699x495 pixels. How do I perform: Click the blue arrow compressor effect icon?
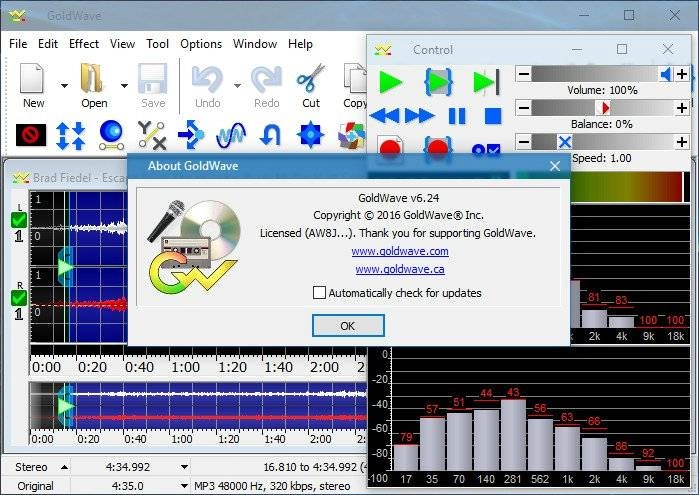point(191,134)
